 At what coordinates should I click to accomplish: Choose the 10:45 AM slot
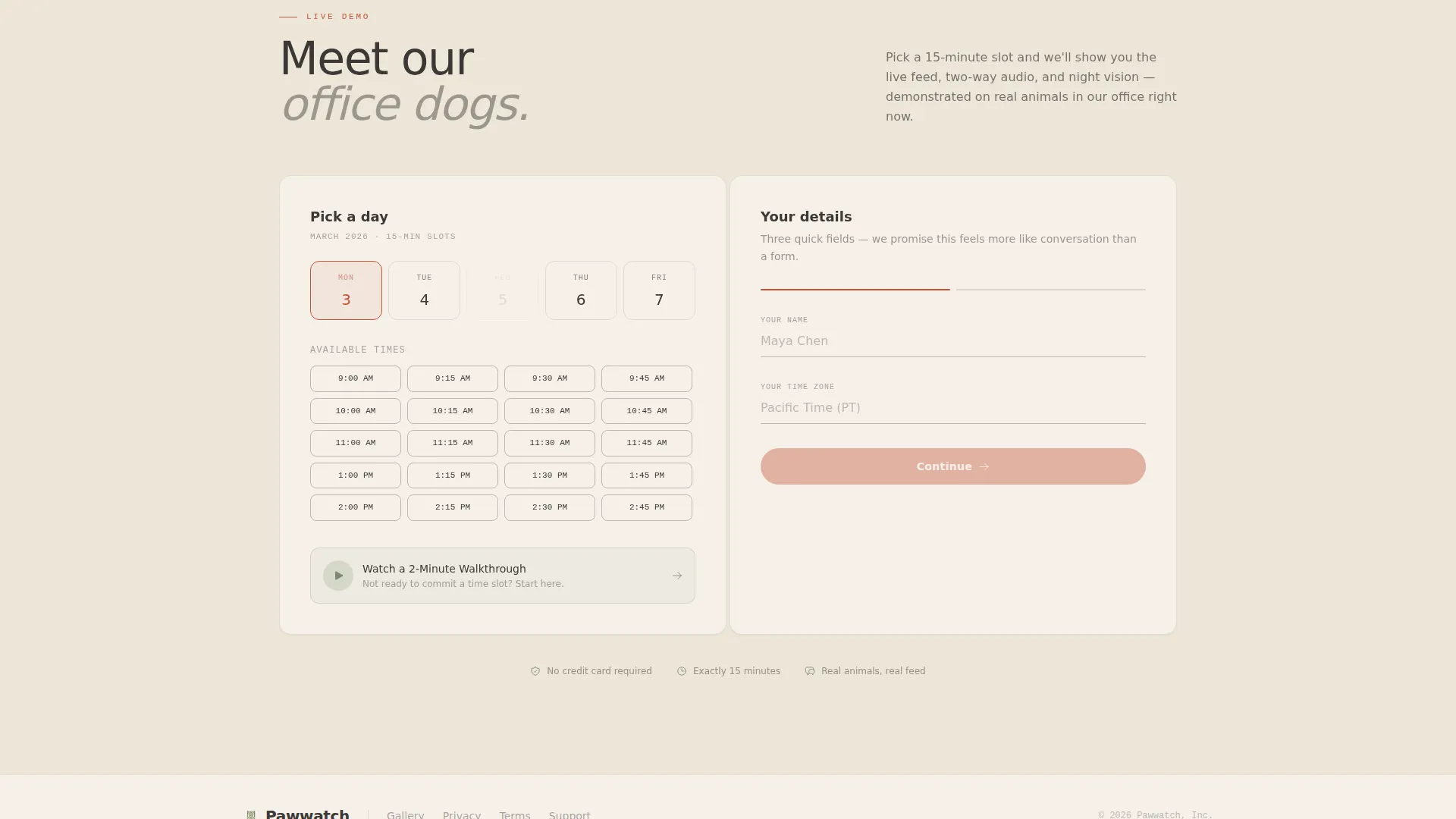(647, 411)
